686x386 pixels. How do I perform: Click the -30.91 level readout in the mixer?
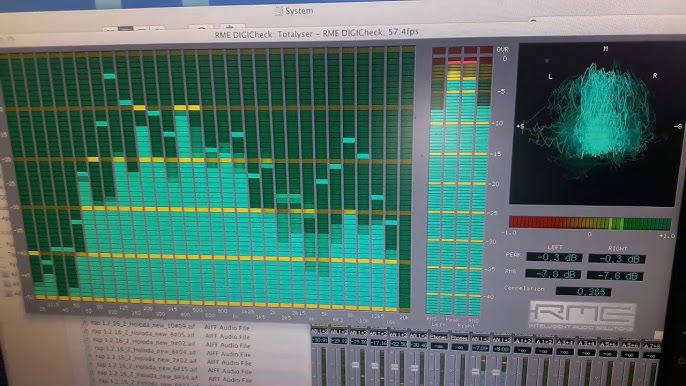coord(320,340)
